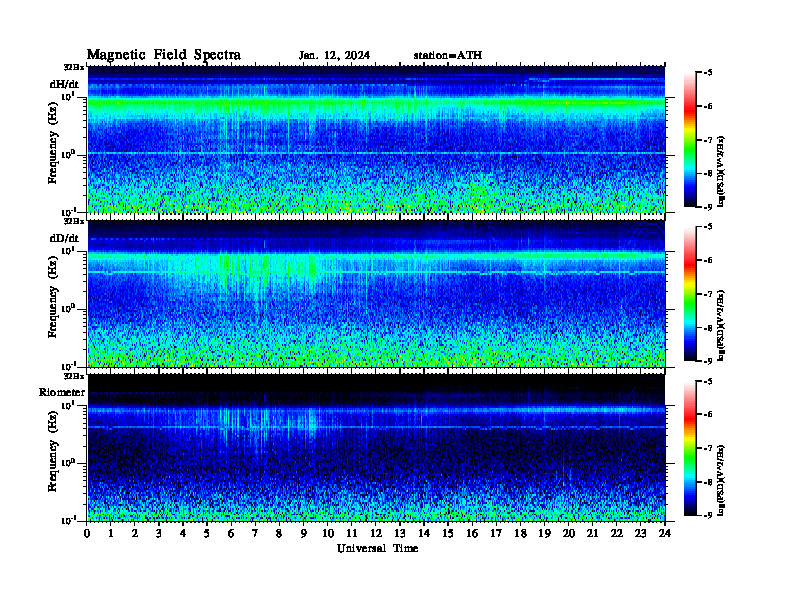Click hour '14' on the time axis
Screen dimensions: 792x612
[x=424, y=534]
